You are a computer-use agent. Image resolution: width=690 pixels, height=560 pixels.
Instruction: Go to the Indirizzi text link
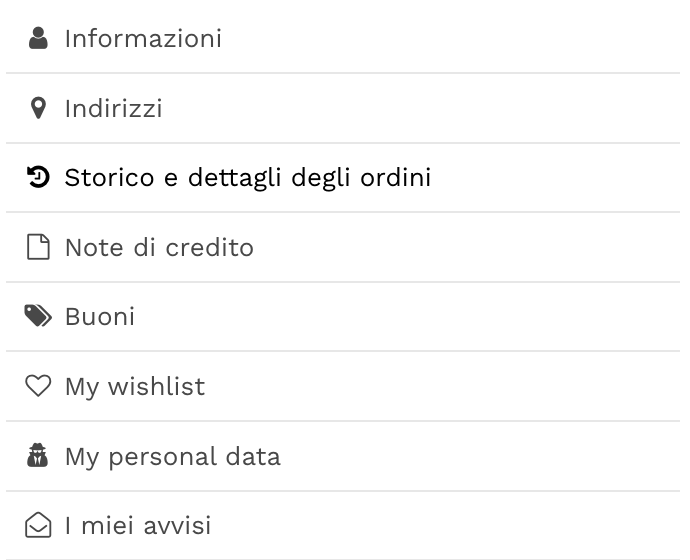tap(113, 108)
